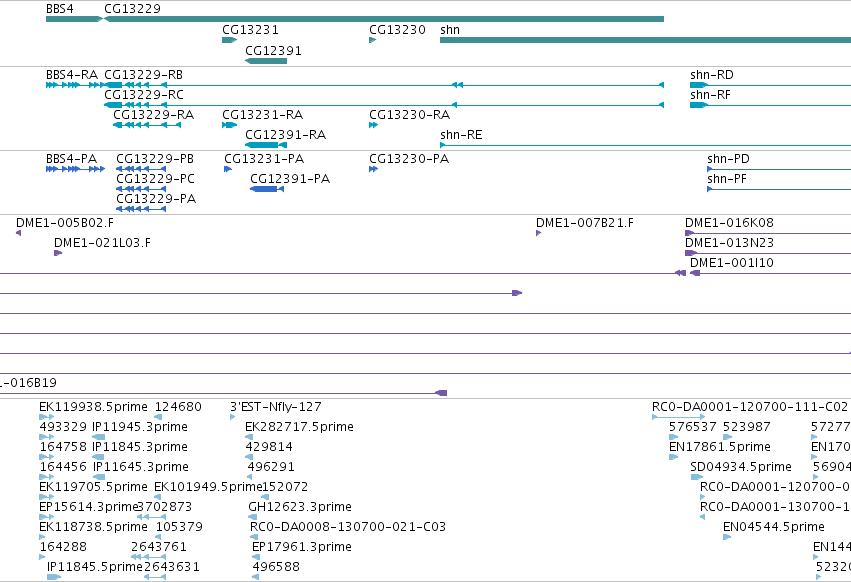Click the RC0-DA0001-120700-111-C02 EST

click(678, 417)
